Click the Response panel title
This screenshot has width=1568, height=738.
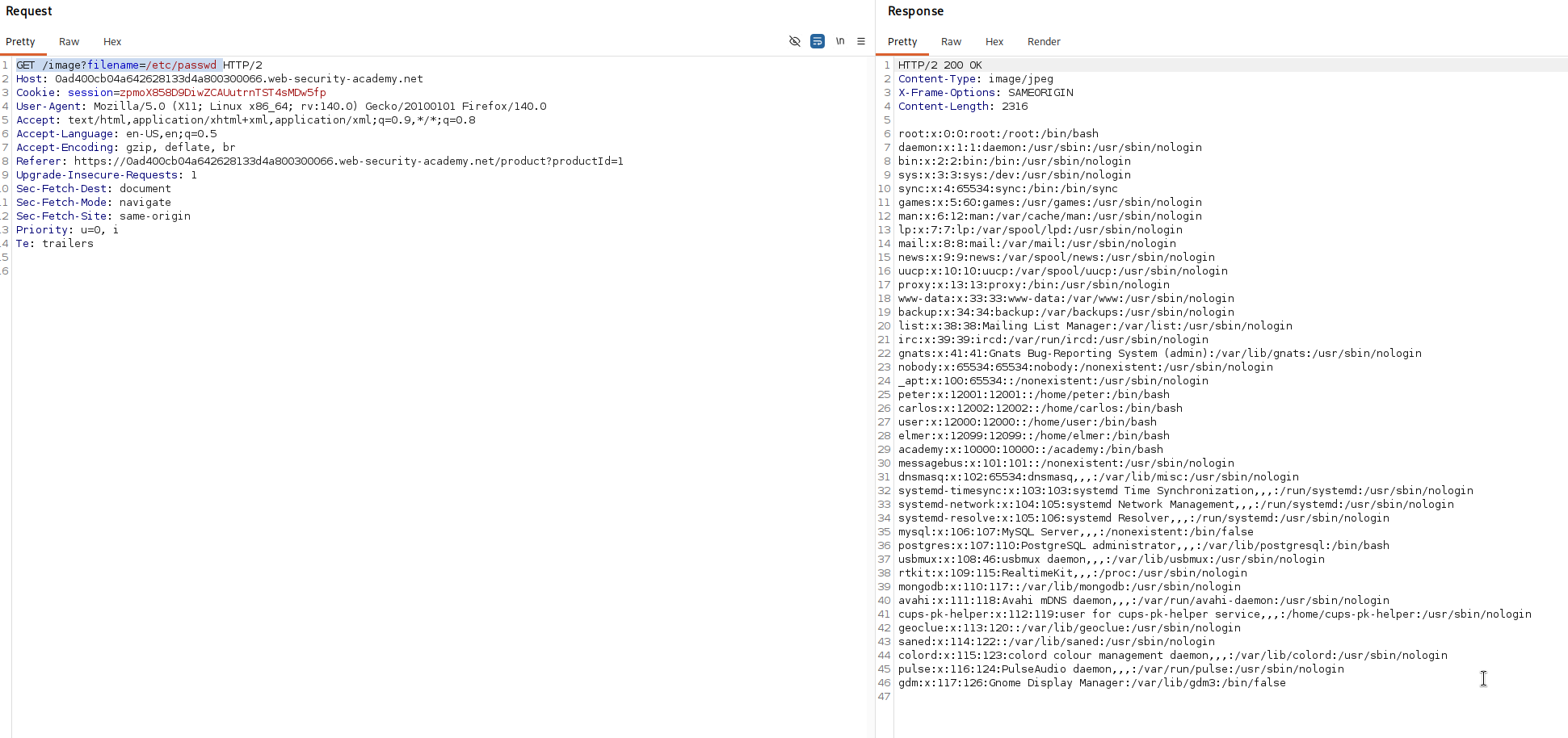[915, 11]
